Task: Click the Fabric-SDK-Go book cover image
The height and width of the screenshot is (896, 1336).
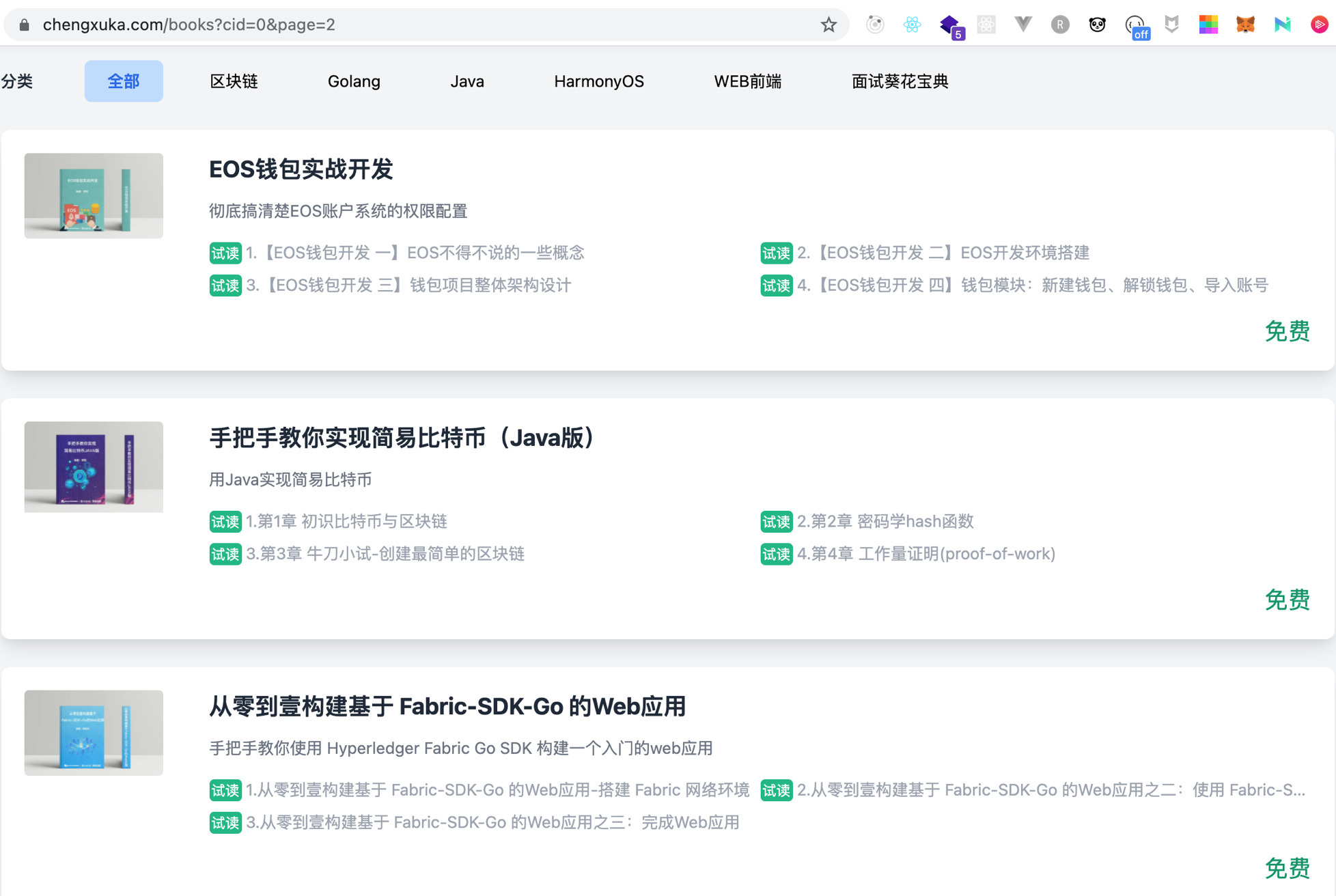Action: click(x=94, y=733)
